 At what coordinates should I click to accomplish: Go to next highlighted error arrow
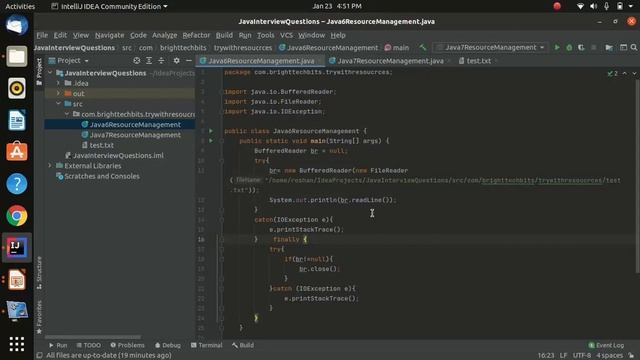pos(634,73)
